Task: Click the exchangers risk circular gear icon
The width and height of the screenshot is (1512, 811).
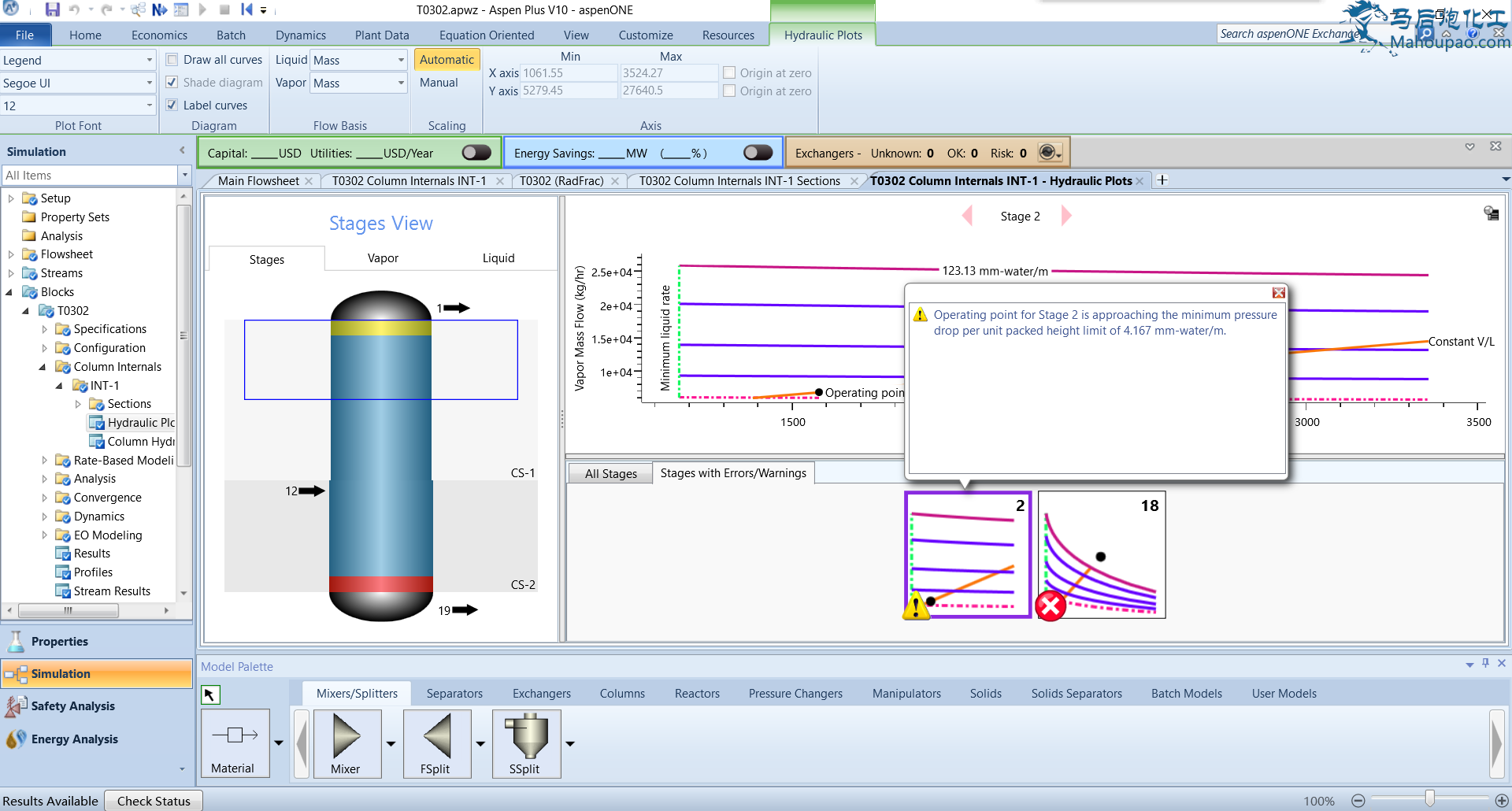Action: point(1048,152)
